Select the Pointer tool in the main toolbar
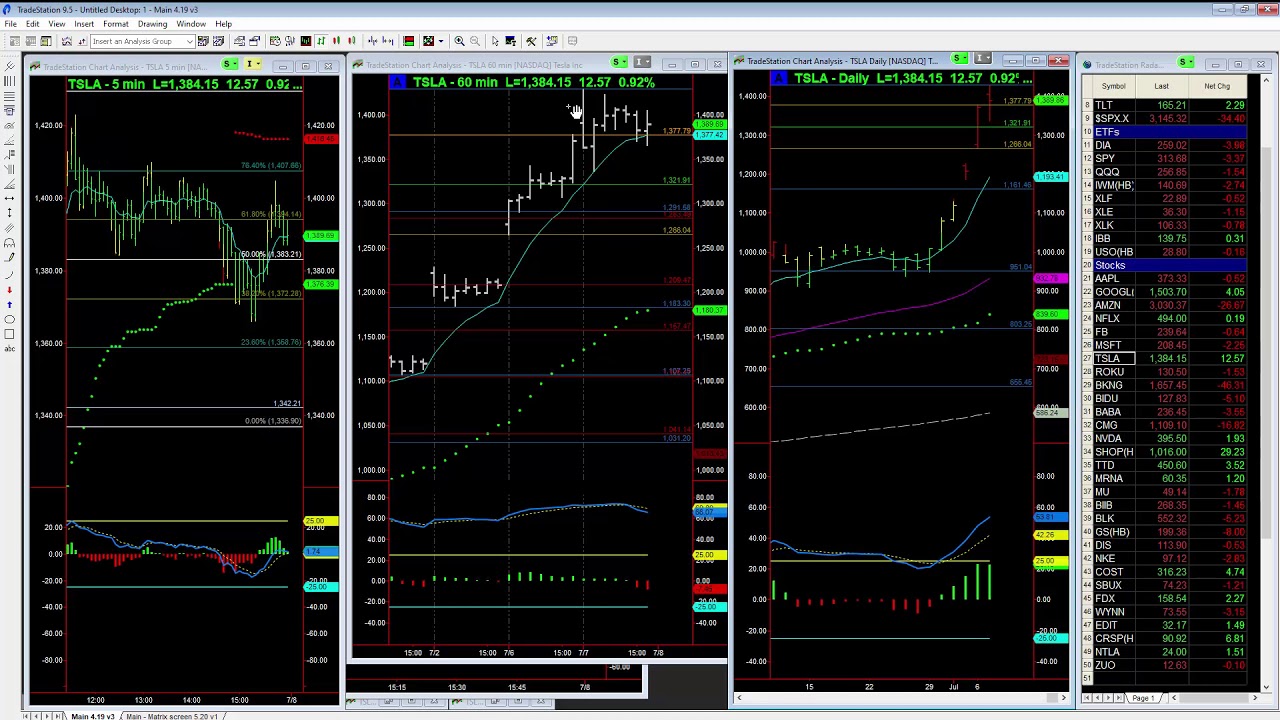Screen dimensions: 1280x720 [495, 41]
